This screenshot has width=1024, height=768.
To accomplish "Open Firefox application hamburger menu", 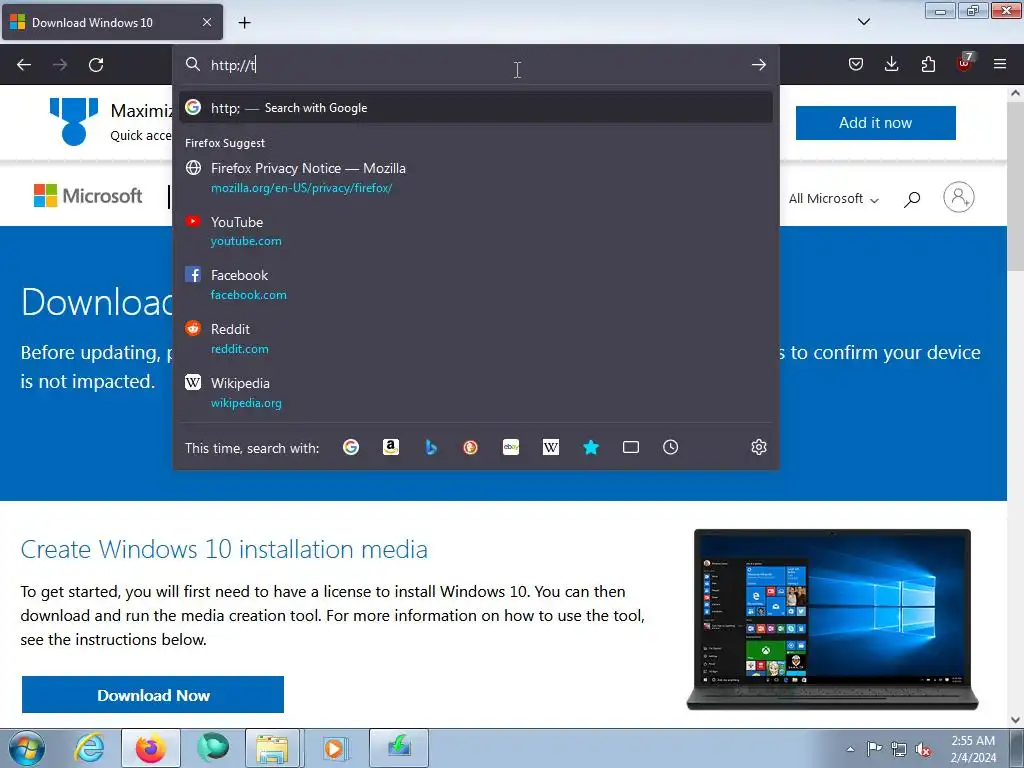I will pyautogui.click(x=1000, y=64).
